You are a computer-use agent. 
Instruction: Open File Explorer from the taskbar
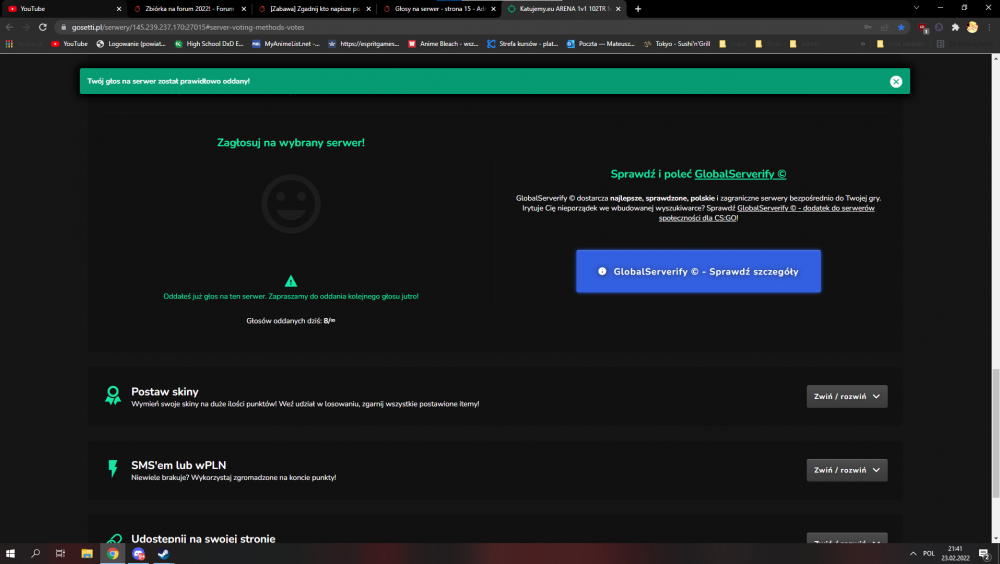pyautogui.click(x=87, y=554)
